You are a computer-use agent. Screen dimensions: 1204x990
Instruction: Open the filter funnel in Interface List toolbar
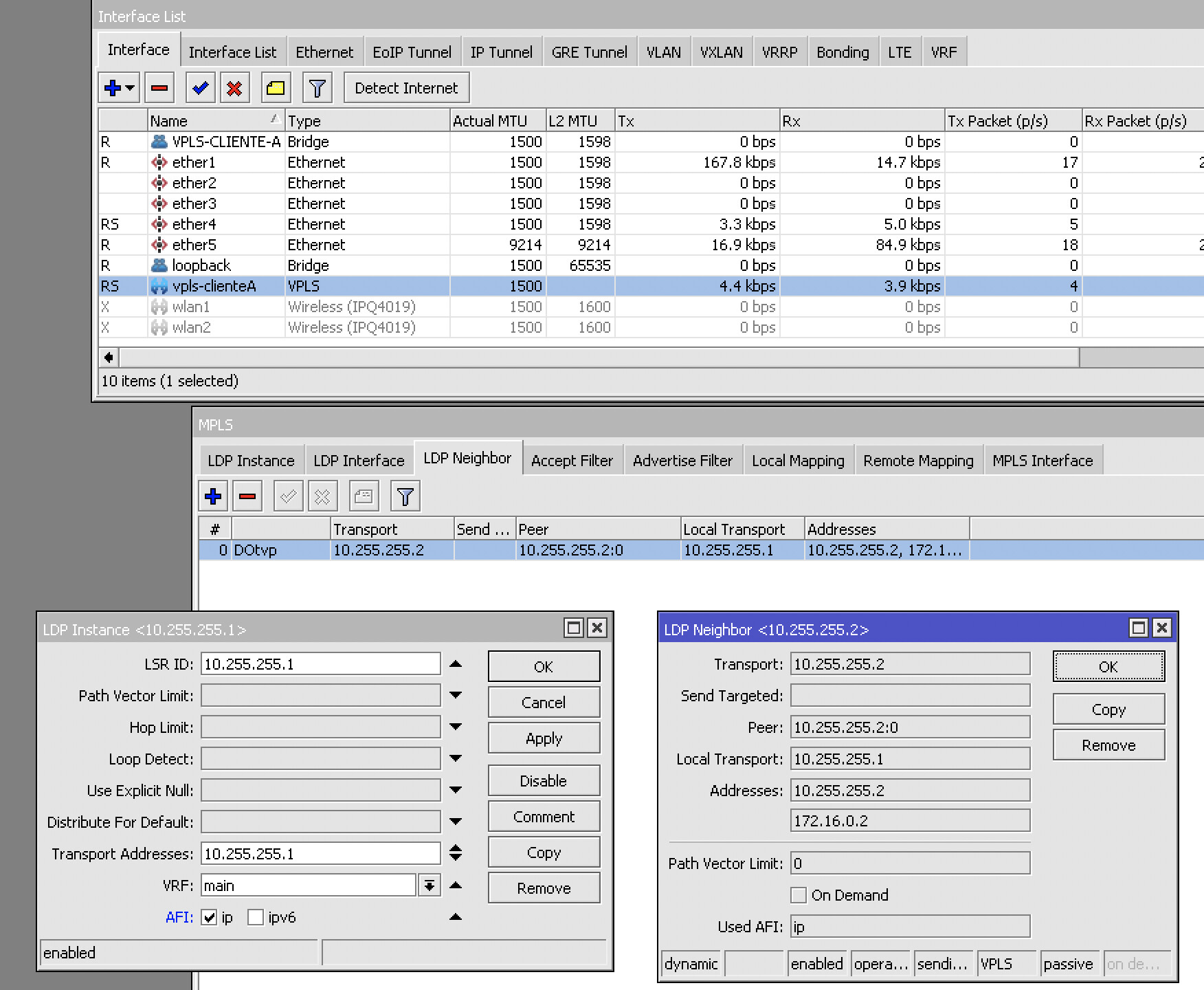click(x=317, y=88)
